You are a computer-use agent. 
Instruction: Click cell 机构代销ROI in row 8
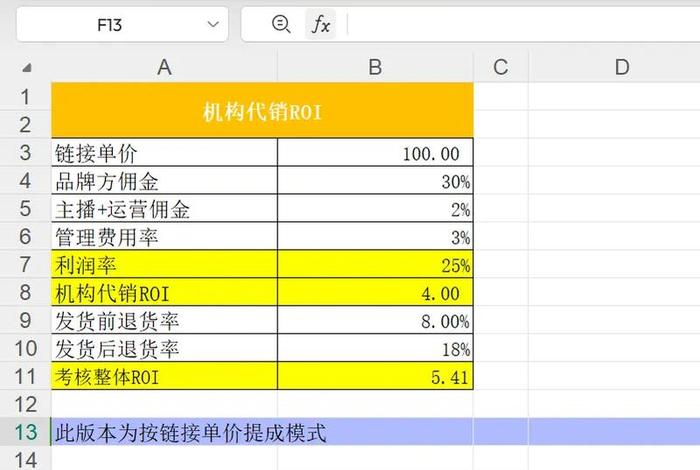[164, 292]
